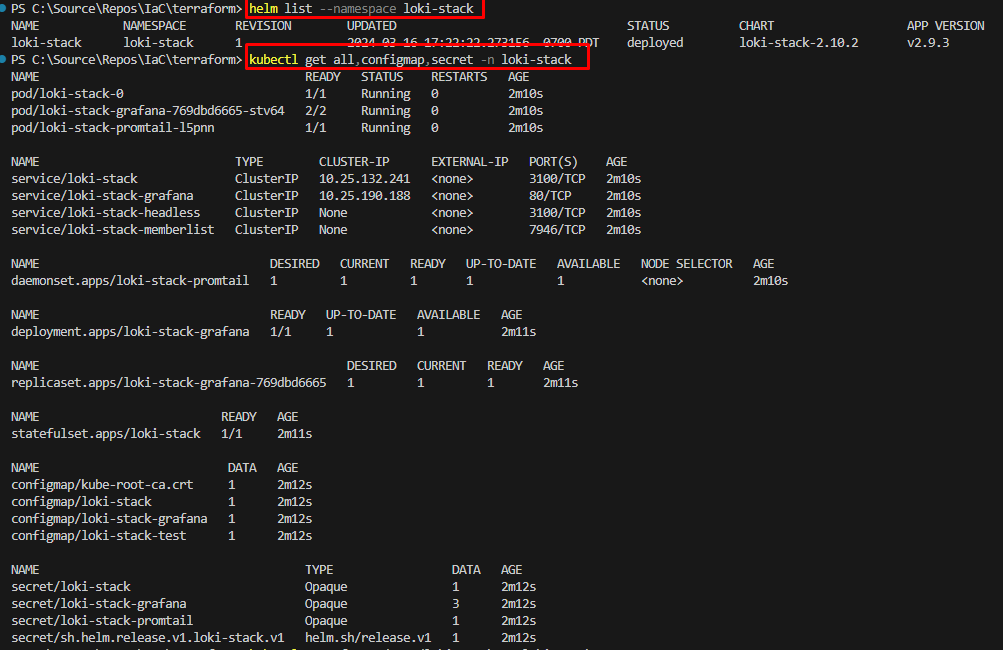Click 'configmap/loki-stack-test'
The height and width of the screenshot is (650, 1003).
click(99, 535)
